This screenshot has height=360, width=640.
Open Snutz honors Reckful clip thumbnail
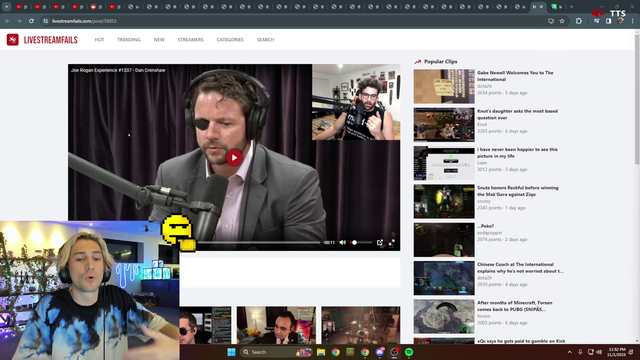click(444, 201)
